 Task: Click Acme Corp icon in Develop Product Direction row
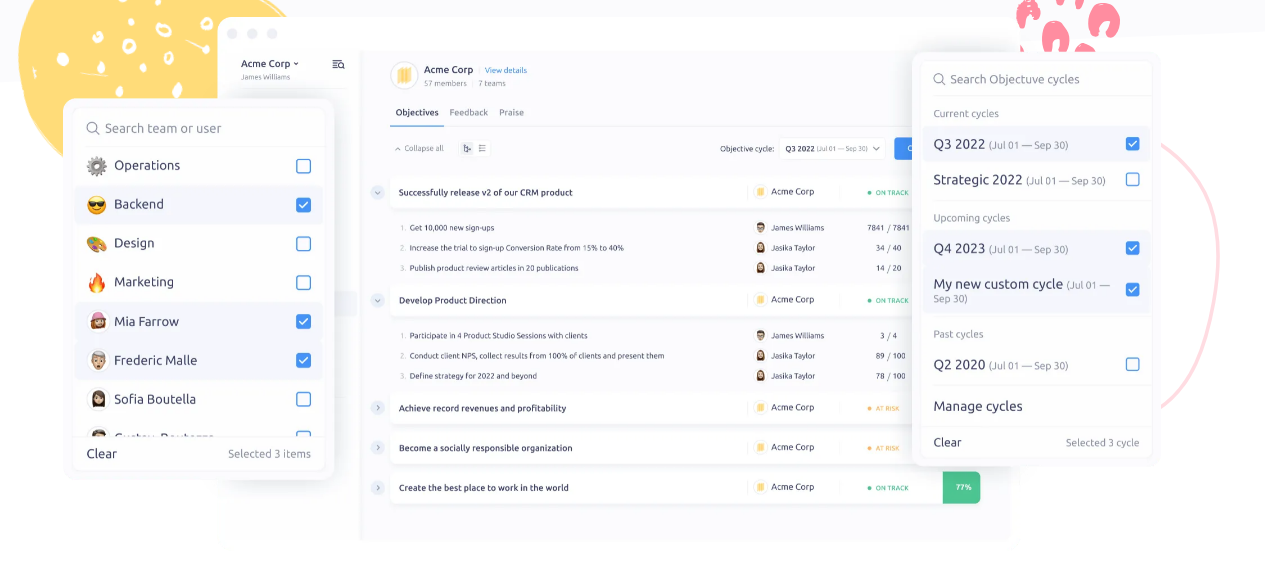pyautogui.click(x=761, y=300)
